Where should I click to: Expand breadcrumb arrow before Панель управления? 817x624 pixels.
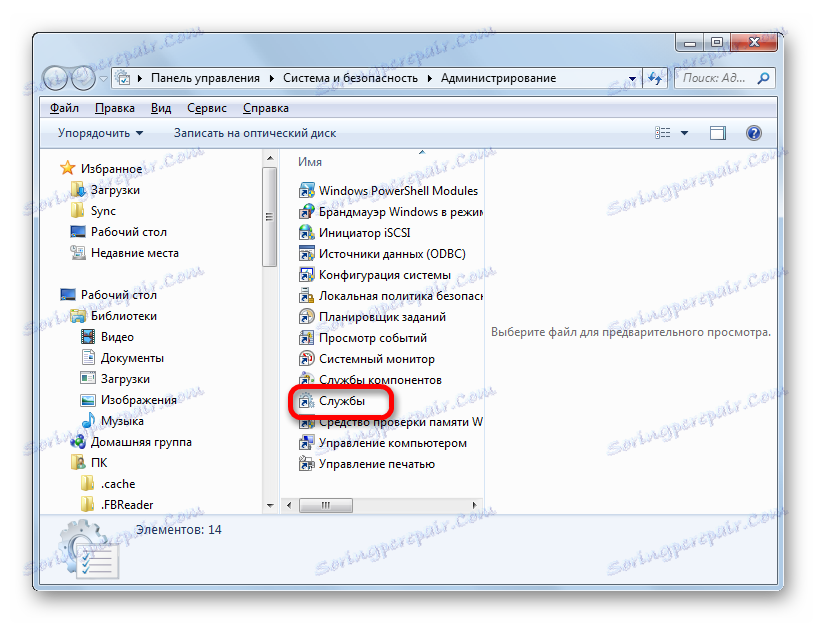point(140,78)
